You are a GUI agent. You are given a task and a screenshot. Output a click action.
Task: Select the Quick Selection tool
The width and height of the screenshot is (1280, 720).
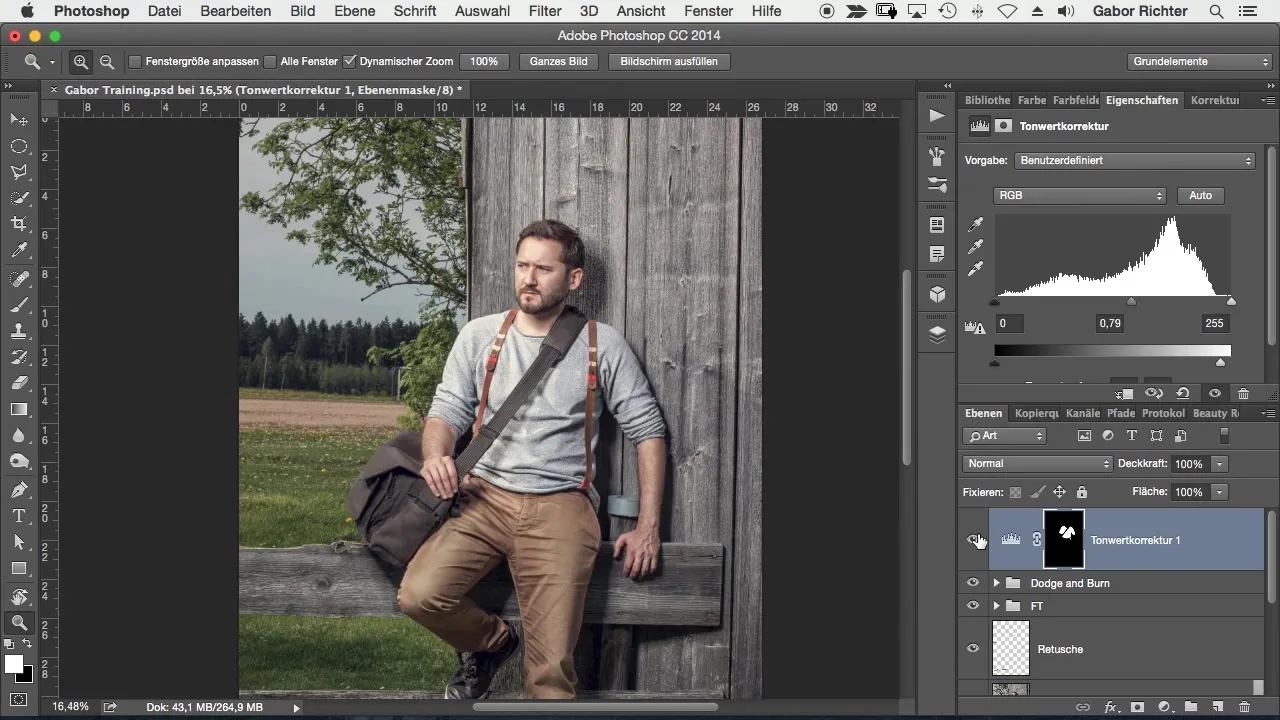[x=19, y=198]
